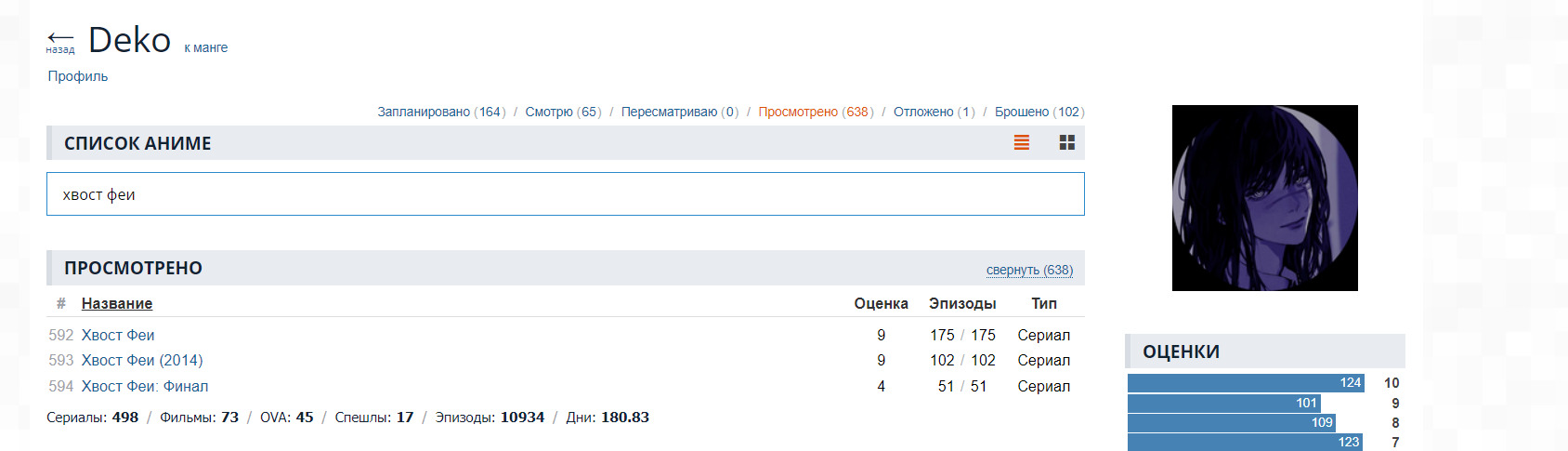The height and width of the screenshot is (451, 1568).
Task: Sort the list by Название column
Action: point(117,303)
